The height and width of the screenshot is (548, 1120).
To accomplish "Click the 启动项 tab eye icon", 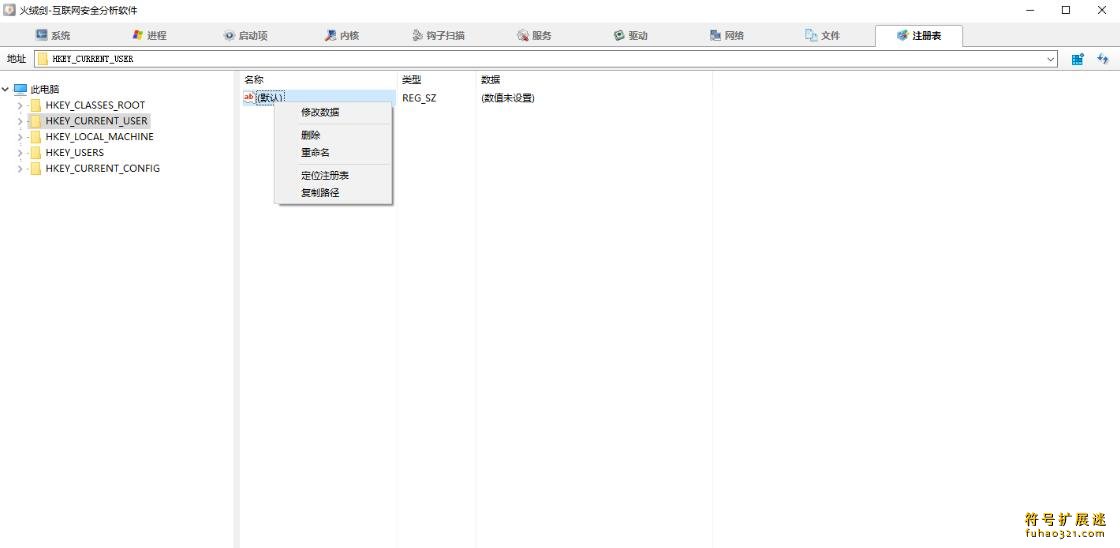I will (229, 35).
